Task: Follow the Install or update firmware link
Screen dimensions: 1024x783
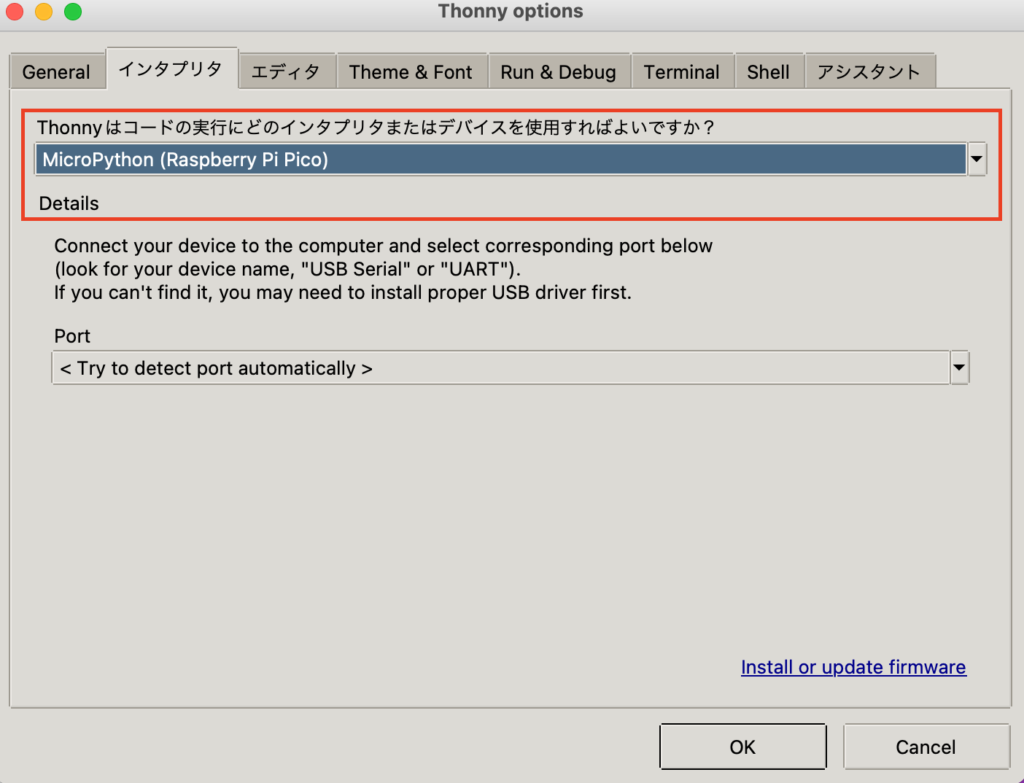Action: coord(853,667)
